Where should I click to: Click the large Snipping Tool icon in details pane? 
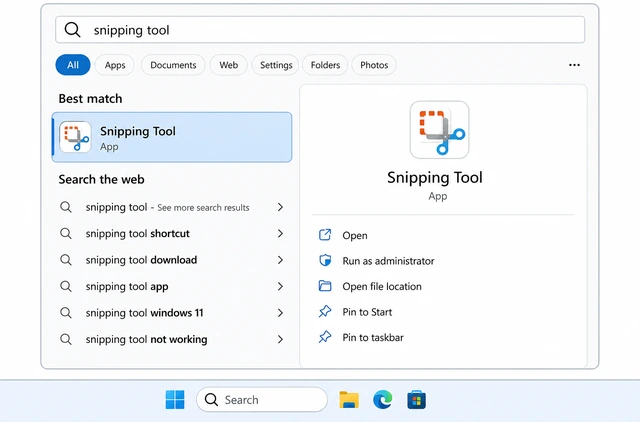440,130
